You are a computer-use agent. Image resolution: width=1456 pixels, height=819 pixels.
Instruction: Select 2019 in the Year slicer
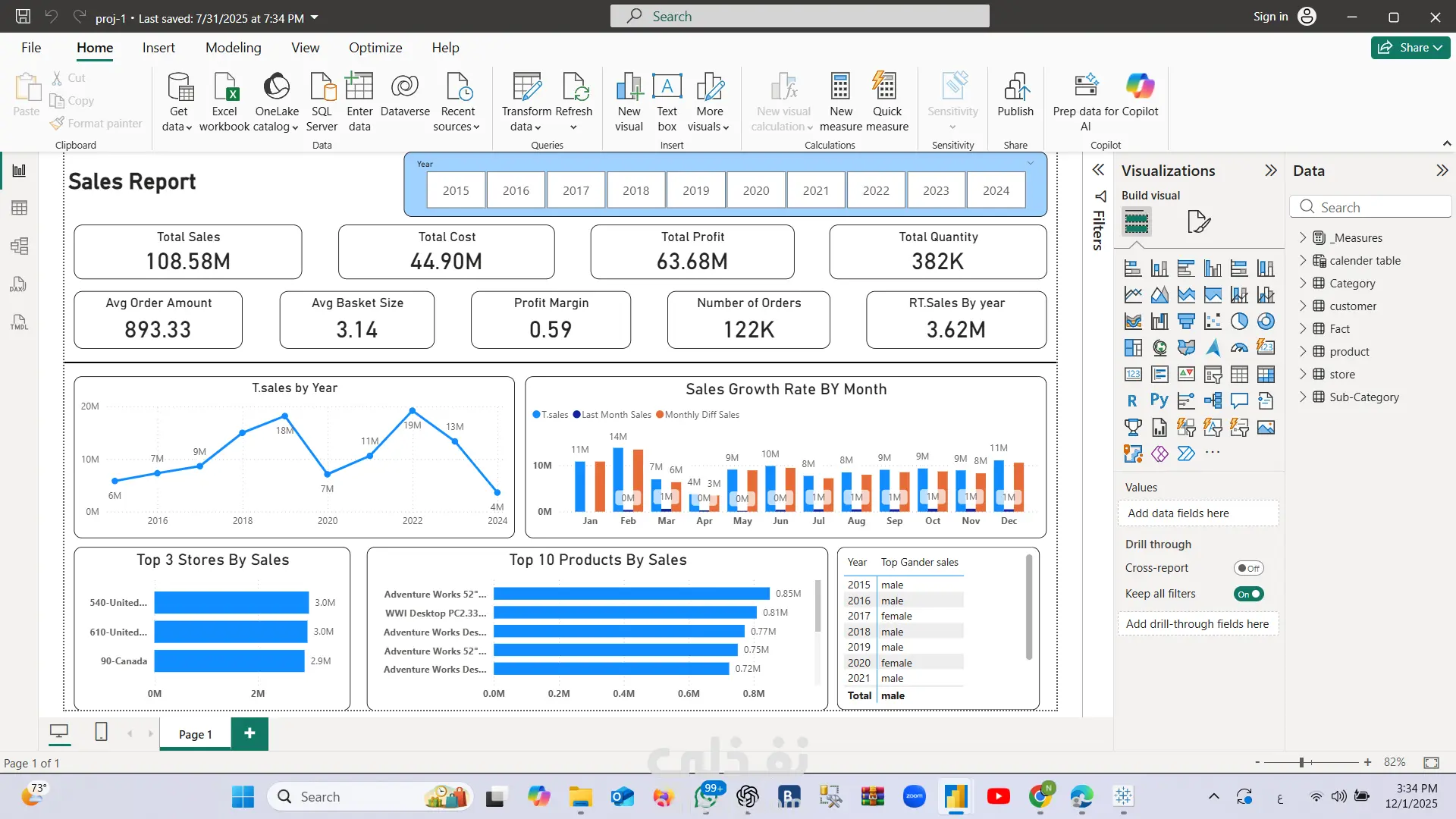695,190
